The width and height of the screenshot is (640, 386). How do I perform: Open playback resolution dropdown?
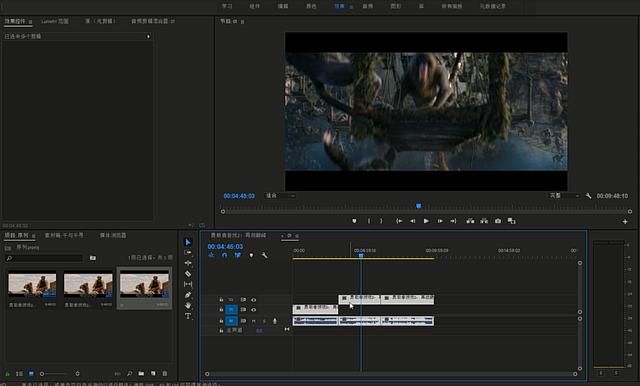(564, 196)
